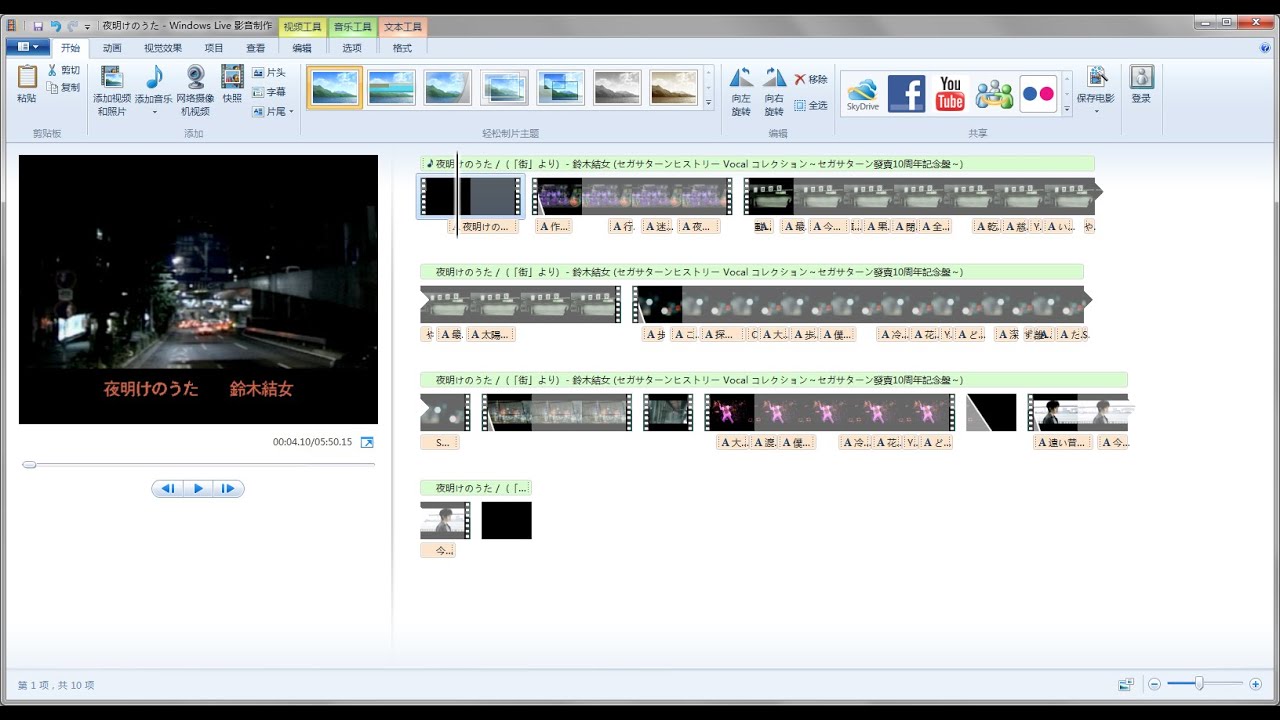Click the zoom out minus button

pyautogui.click(x=1154, y=684)
